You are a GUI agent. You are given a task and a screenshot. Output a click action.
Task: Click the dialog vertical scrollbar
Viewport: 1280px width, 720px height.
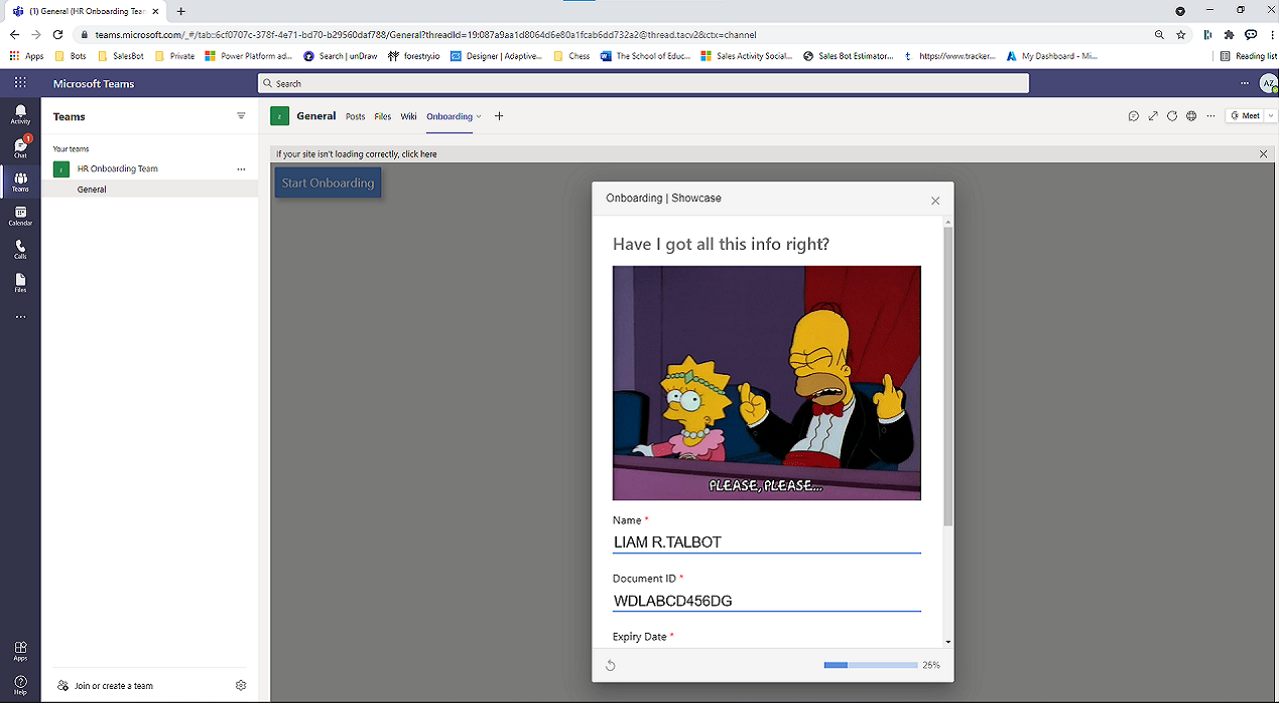tap(948, 376)
